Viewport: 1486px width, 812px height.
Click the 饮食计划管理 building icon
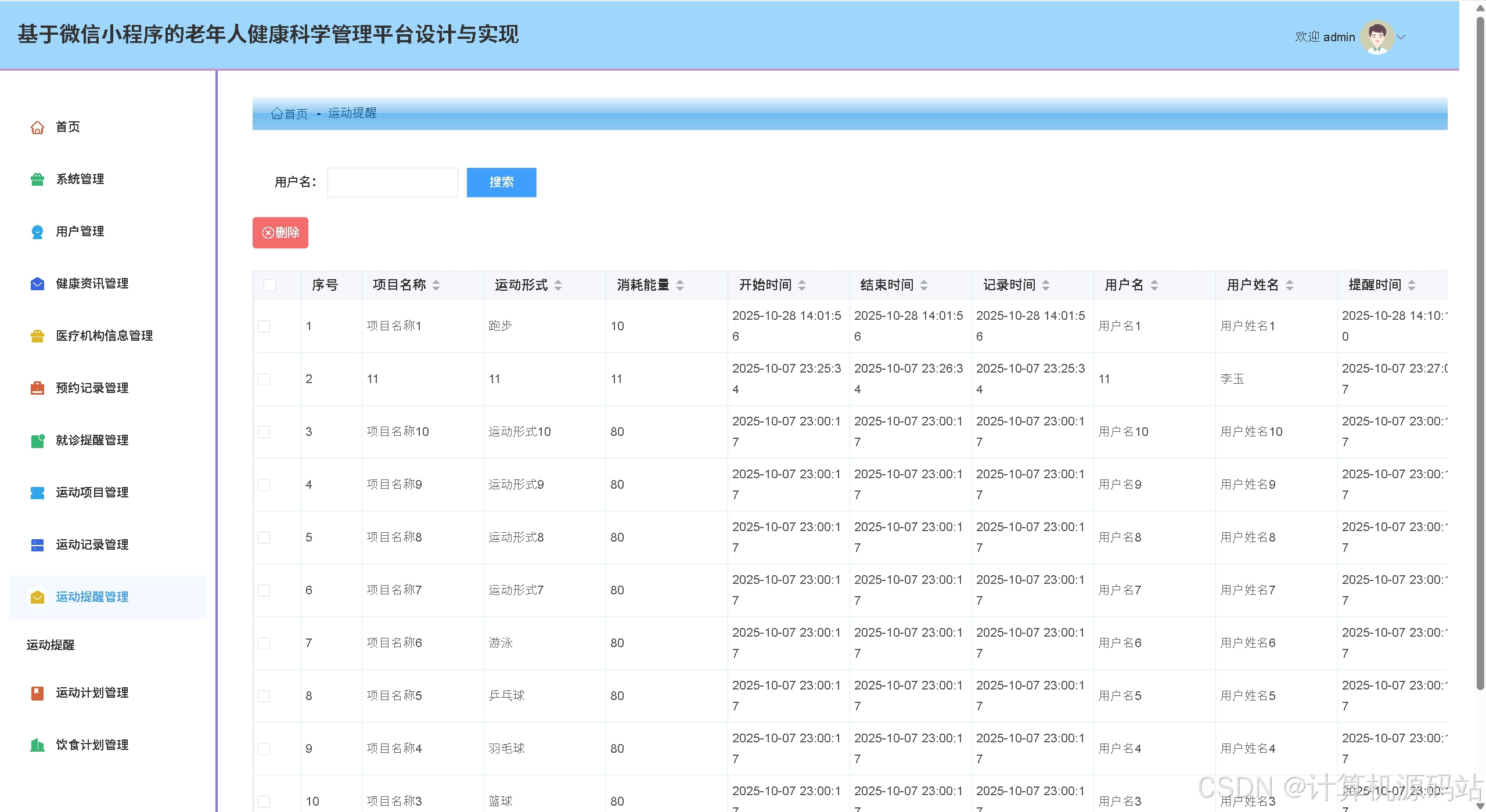point(37,745)
